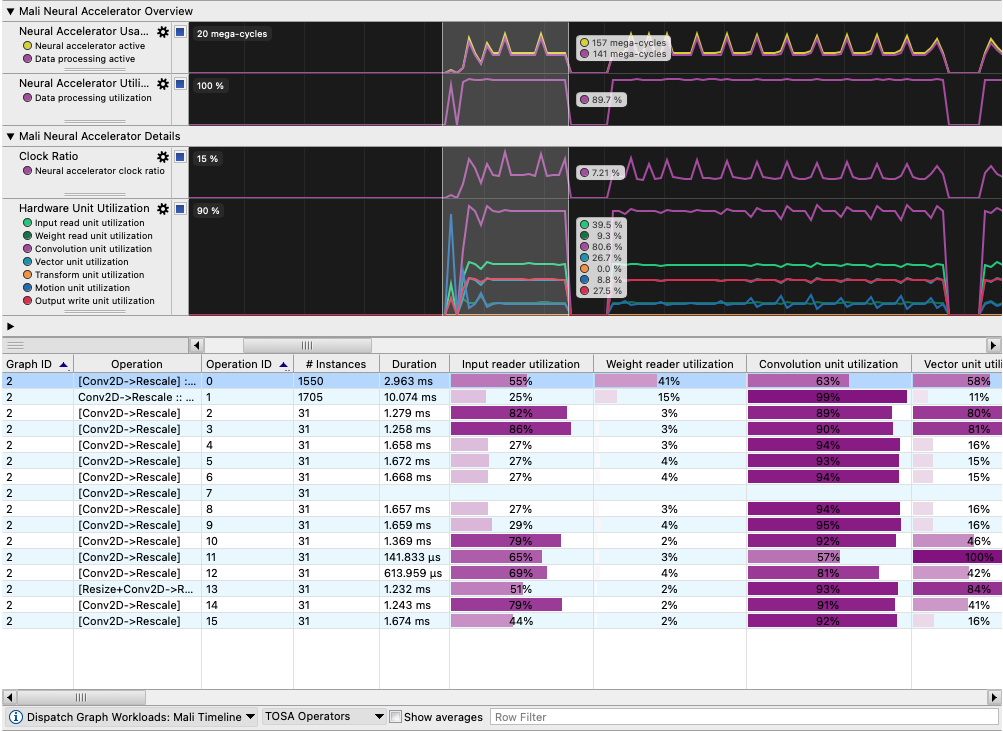The image size is (1003, 732).
Task: Click duration cell 141.833 µs
Action: (415, 557)
